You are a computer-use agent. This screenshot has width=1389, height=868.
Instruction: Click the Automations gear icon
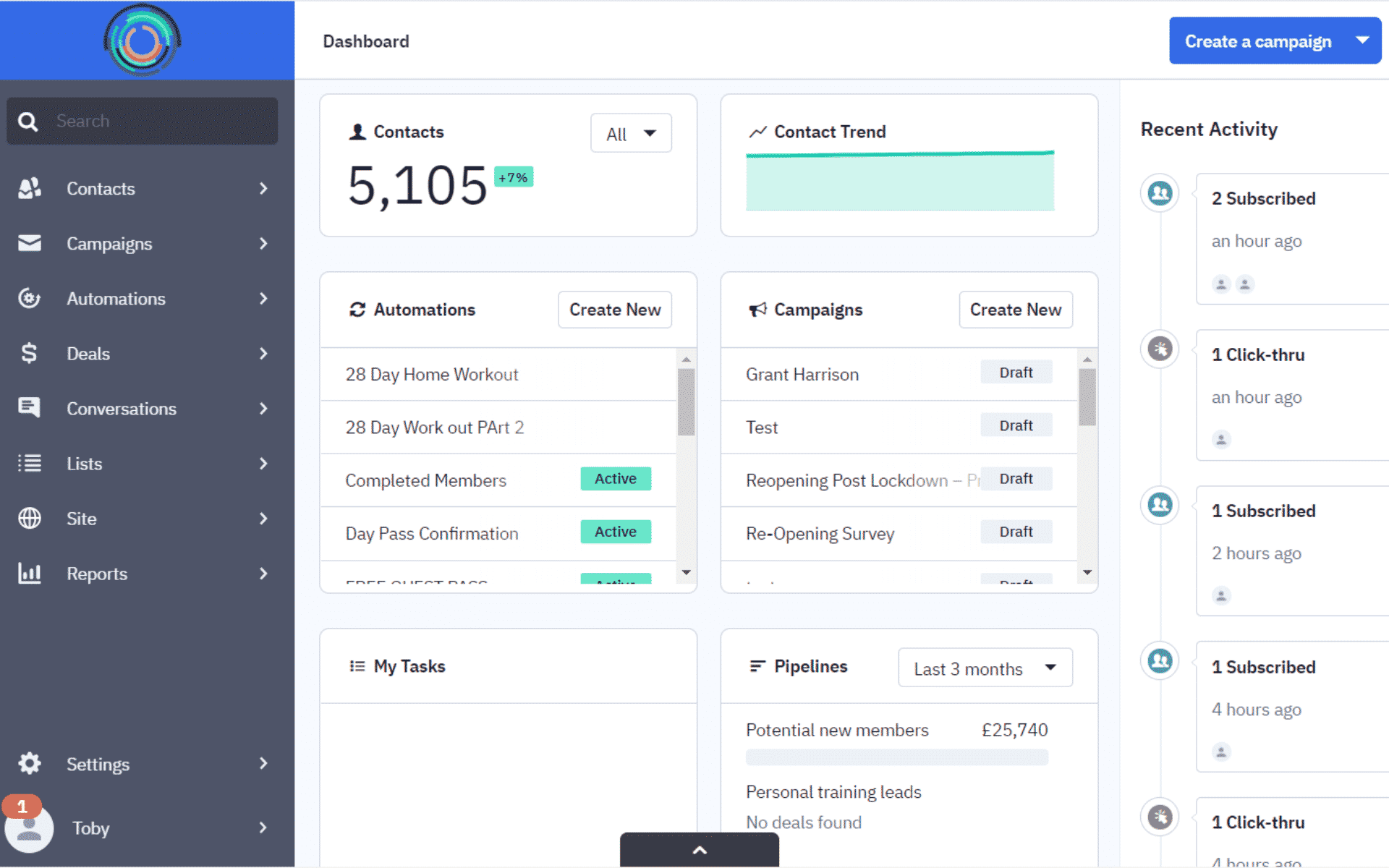[x=29, y=299]
